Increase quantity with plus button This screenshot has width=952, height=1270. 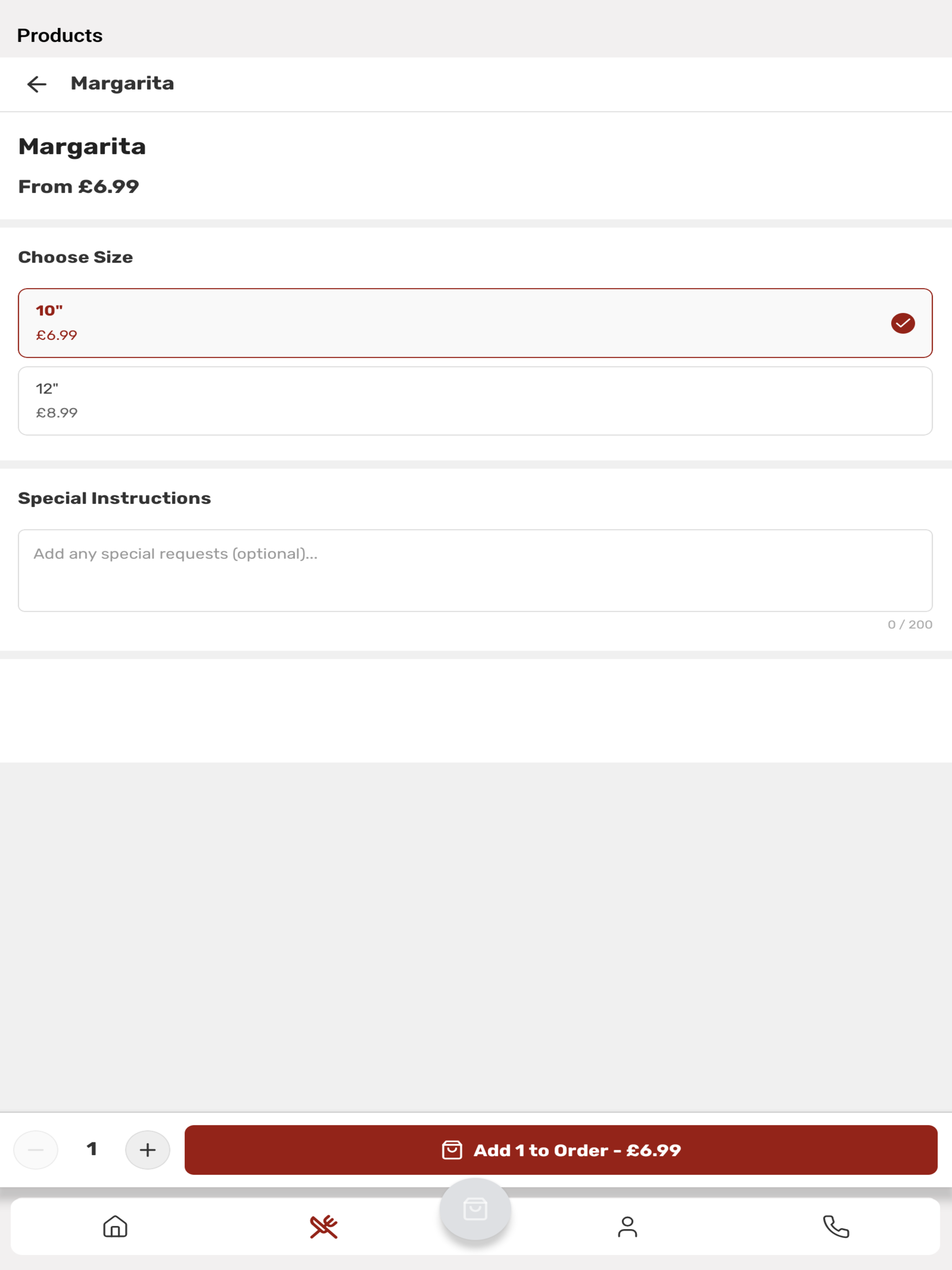tap(147, 1150)
